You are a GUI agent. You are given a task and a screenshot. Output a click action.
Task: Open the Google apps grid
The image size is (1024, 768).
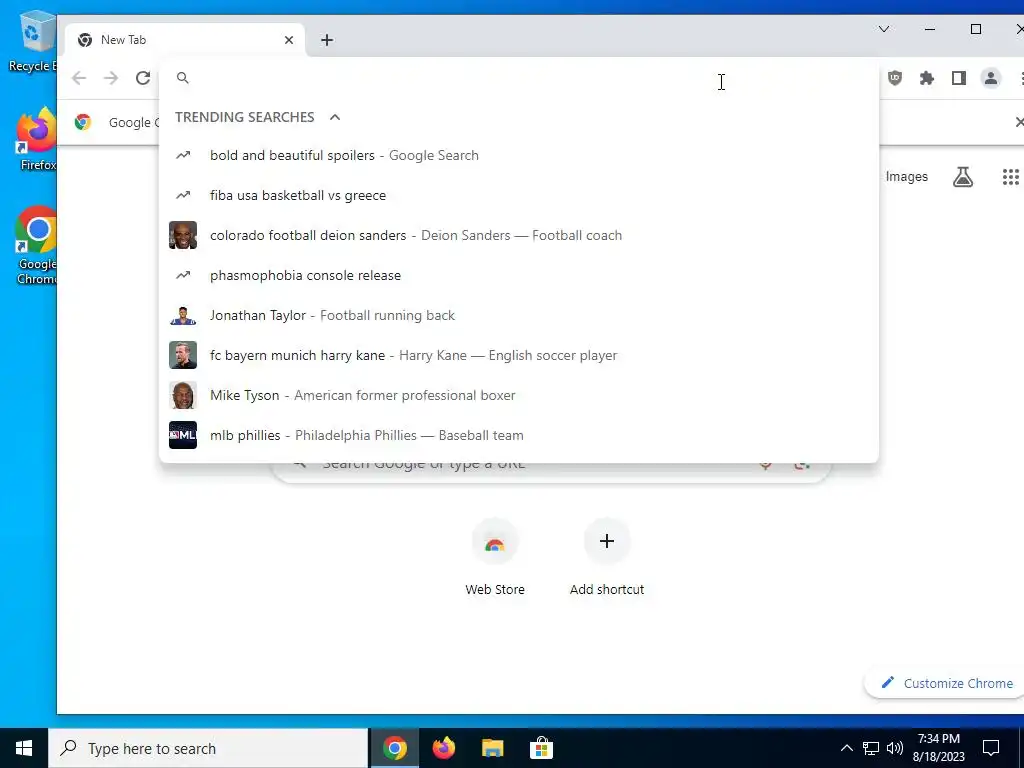click(1010, 176)
